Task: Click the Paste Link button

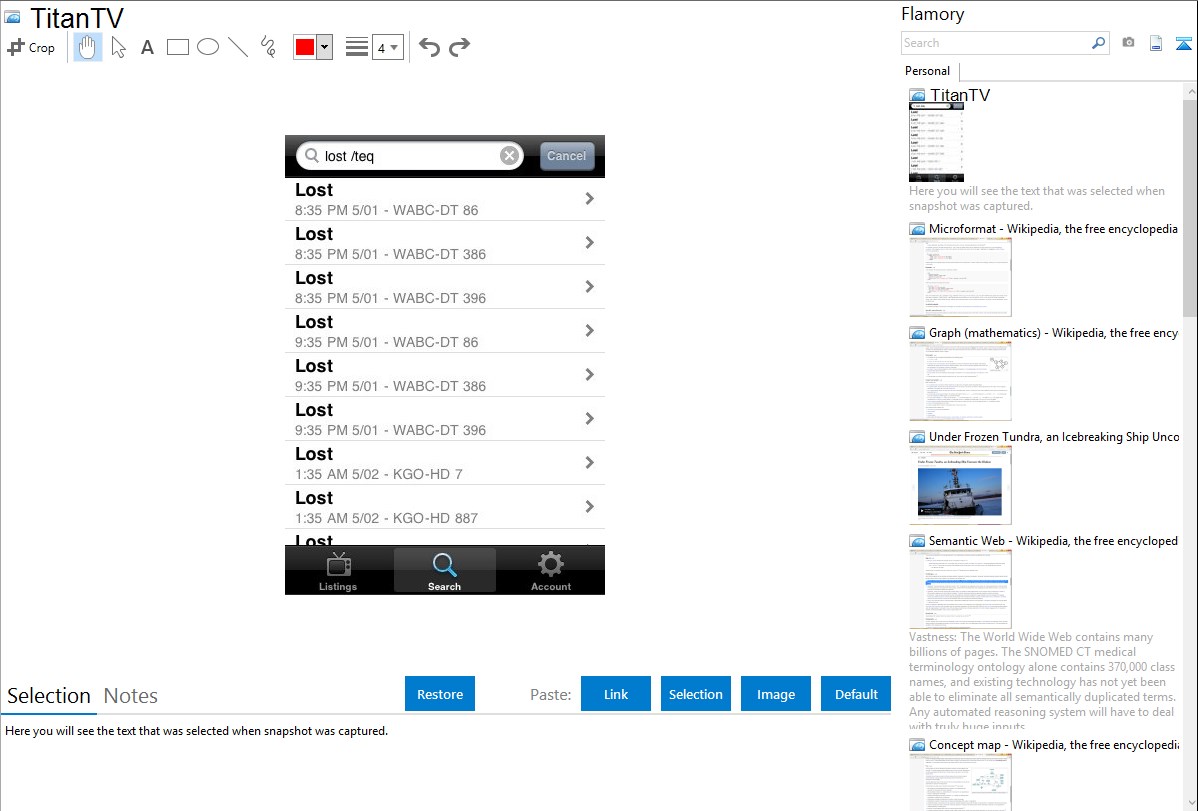Action: click(x=616, y=694)
